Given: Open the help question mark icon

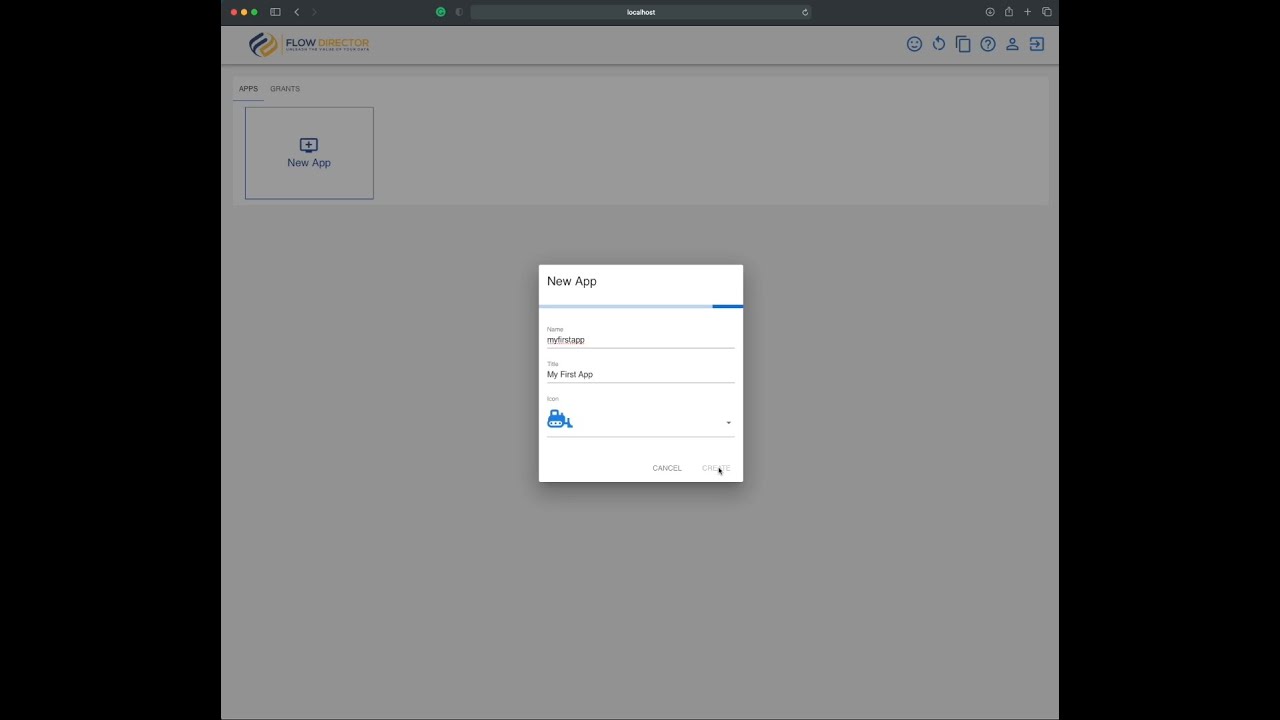Looking at the screenshot, I should coord(988,44).
